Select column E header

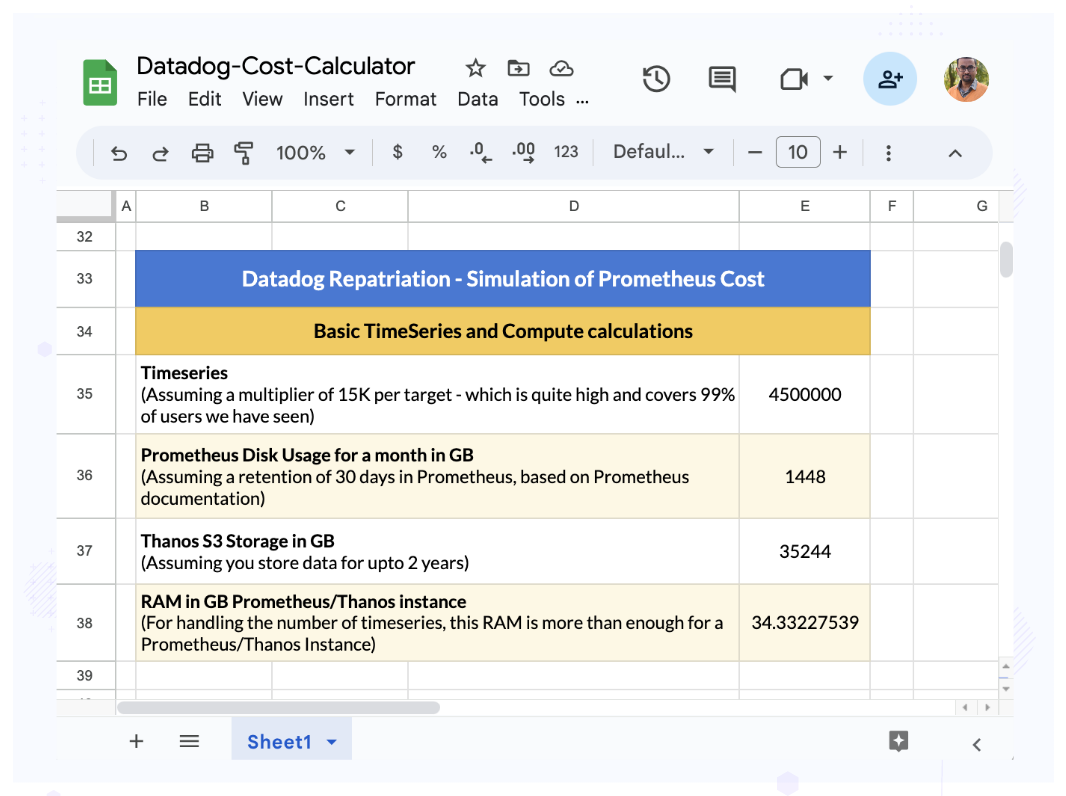point(805,206)
